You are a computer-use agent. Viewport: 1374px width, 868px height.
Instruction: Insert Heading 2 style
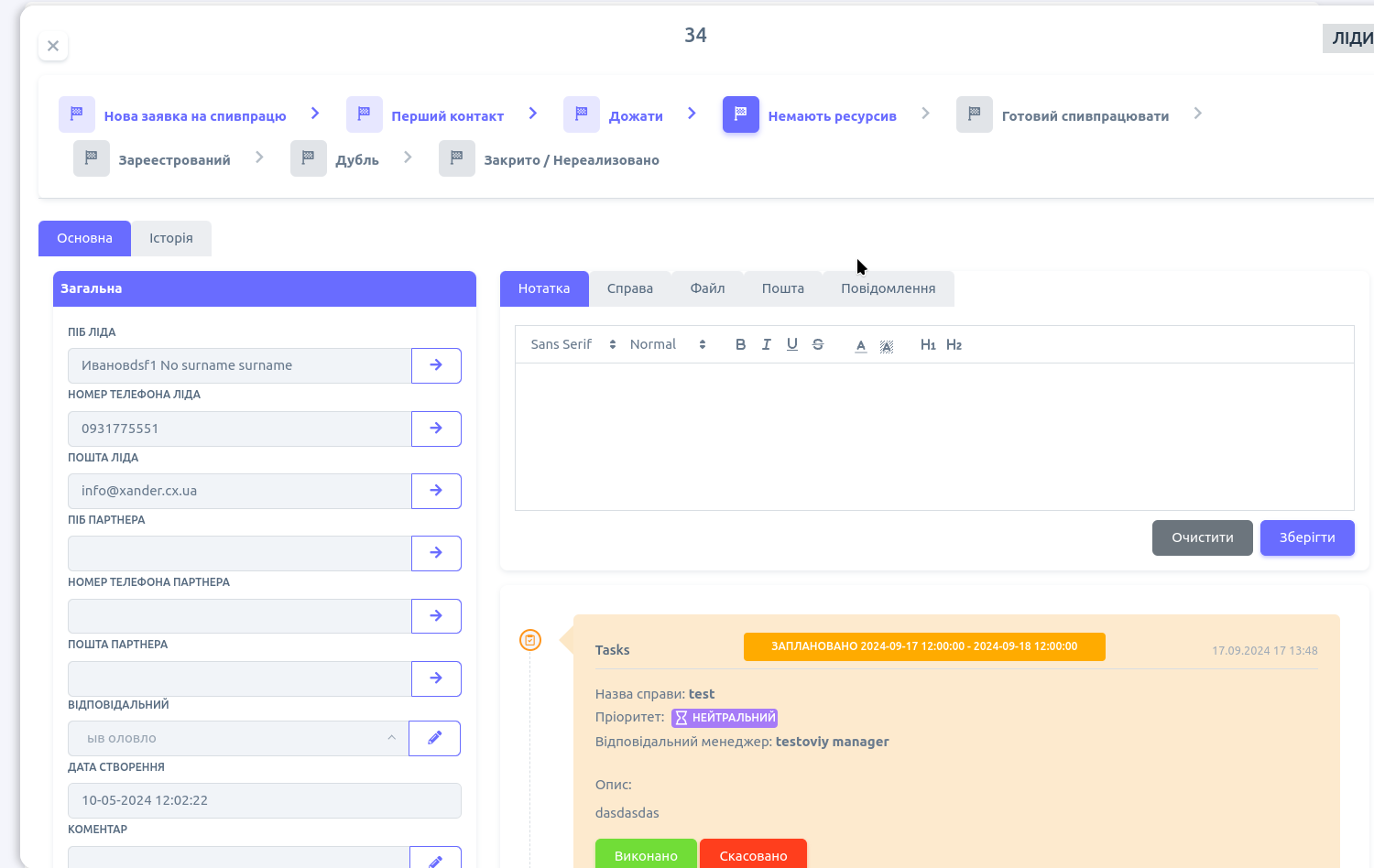[x=954, y=345]
